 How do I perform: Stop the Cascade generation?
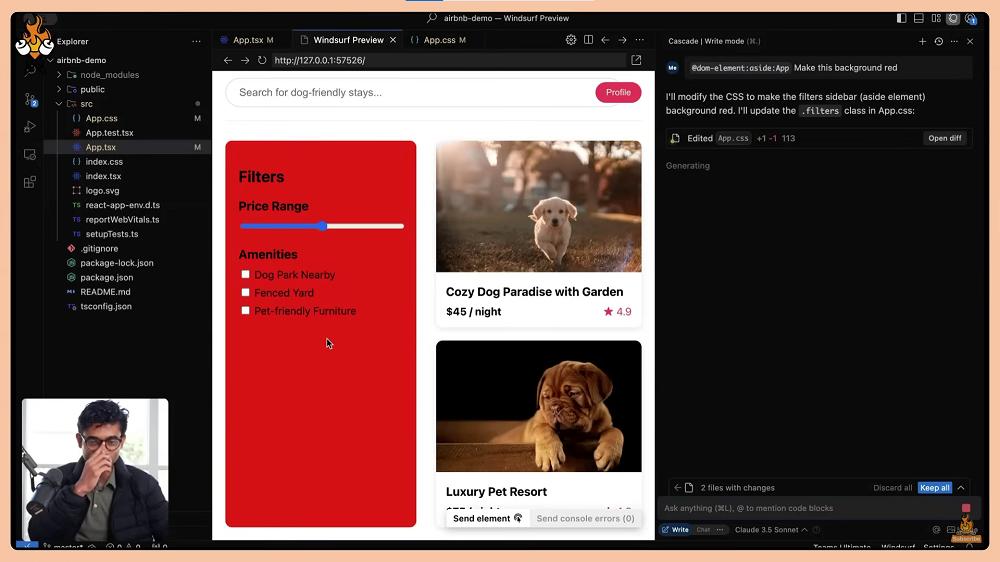point(966,508)
